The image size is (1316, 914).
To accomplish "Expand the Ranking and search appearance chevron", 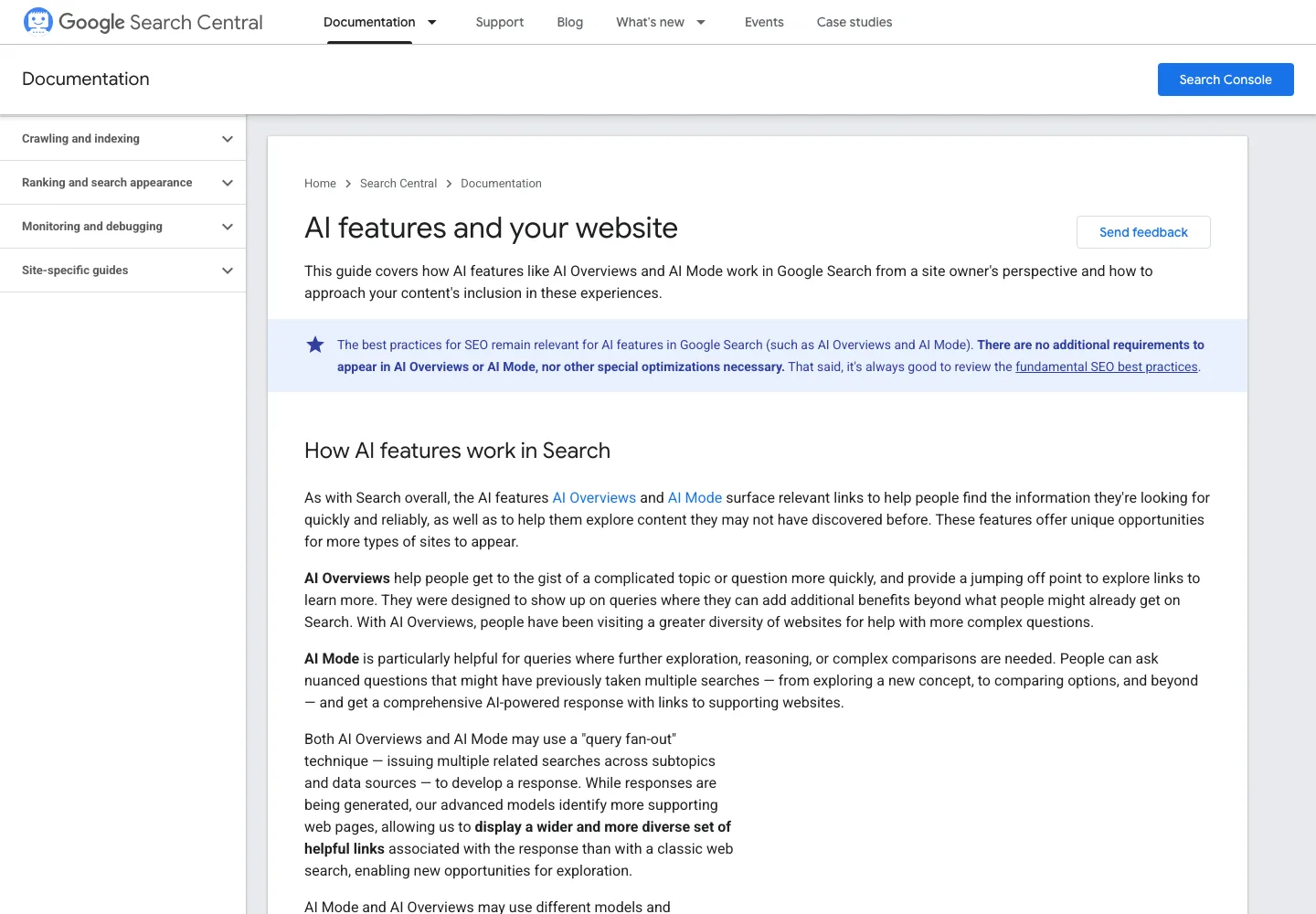I will [228, 183].
